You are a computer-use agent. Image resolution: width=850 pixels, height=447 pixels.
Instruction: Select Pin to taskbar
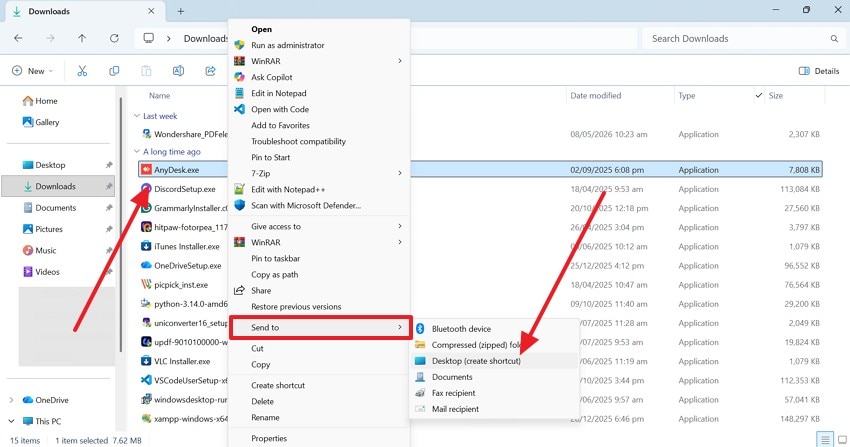[319, 258]
